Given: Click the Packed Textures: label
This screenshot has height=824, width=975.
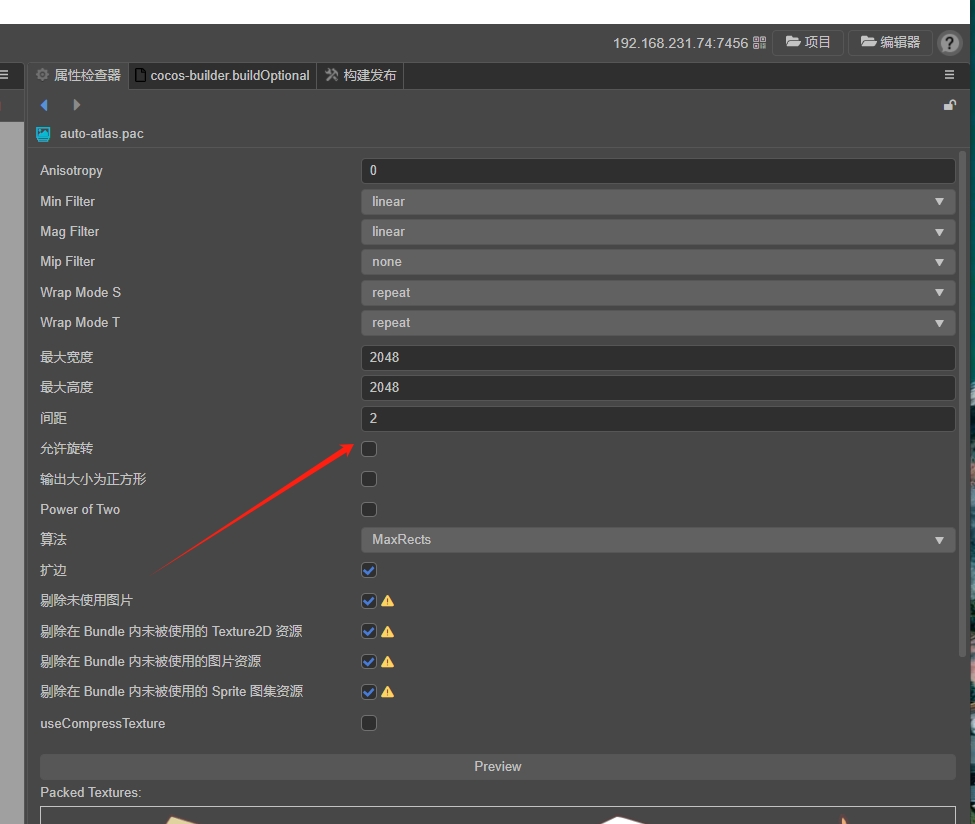Looking at the screenshot, I should point(91,792).
